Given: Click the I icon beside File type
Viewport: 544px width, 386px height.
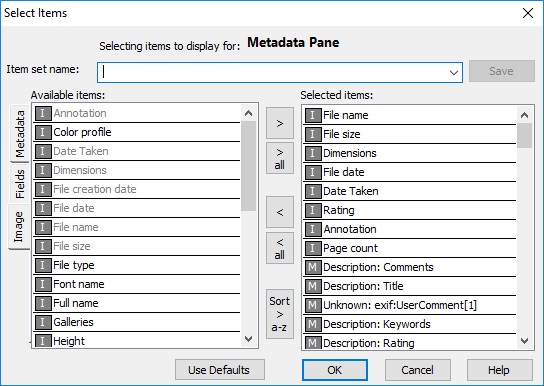Looking at the screenshot, I should (x=43, y=265).
